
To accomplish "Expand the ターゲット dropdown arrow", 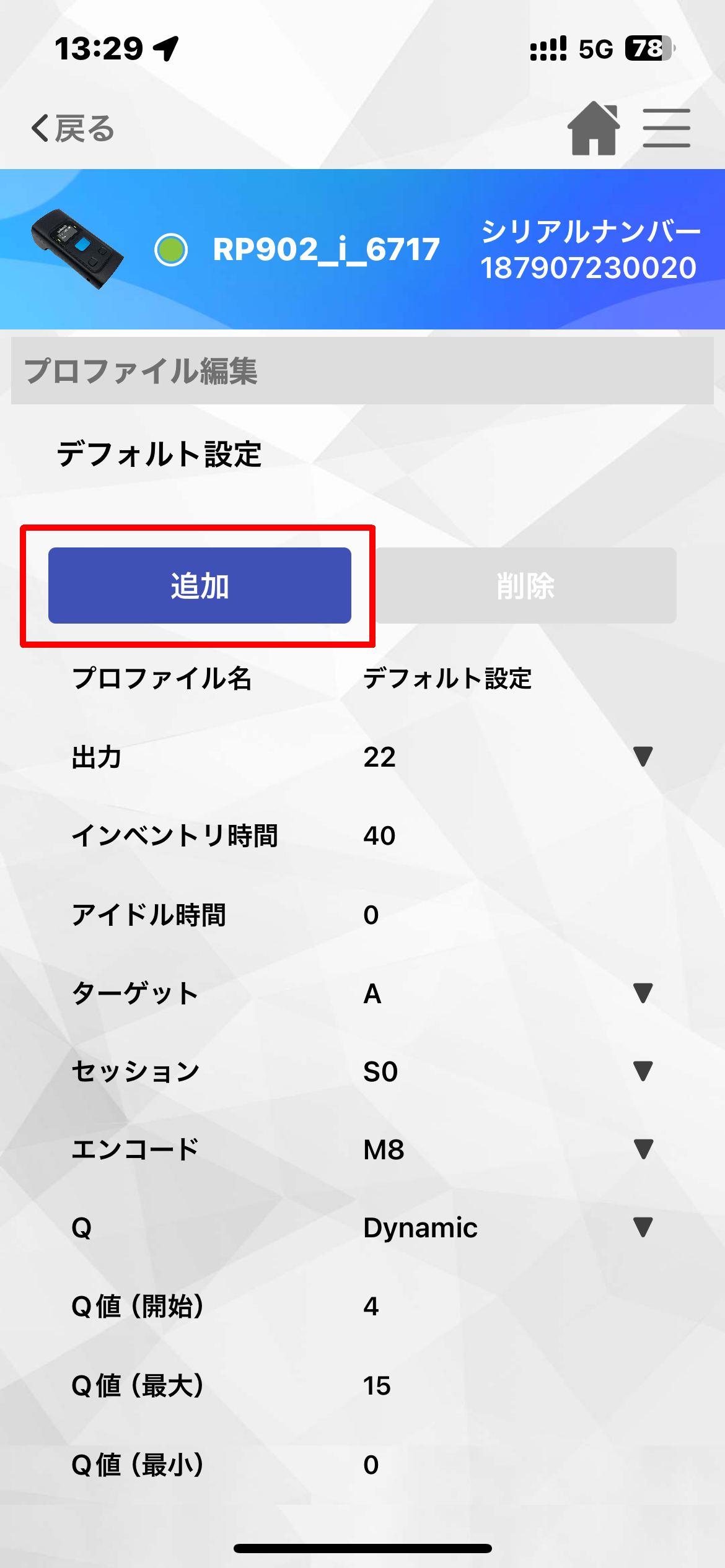I will [643, 993].
